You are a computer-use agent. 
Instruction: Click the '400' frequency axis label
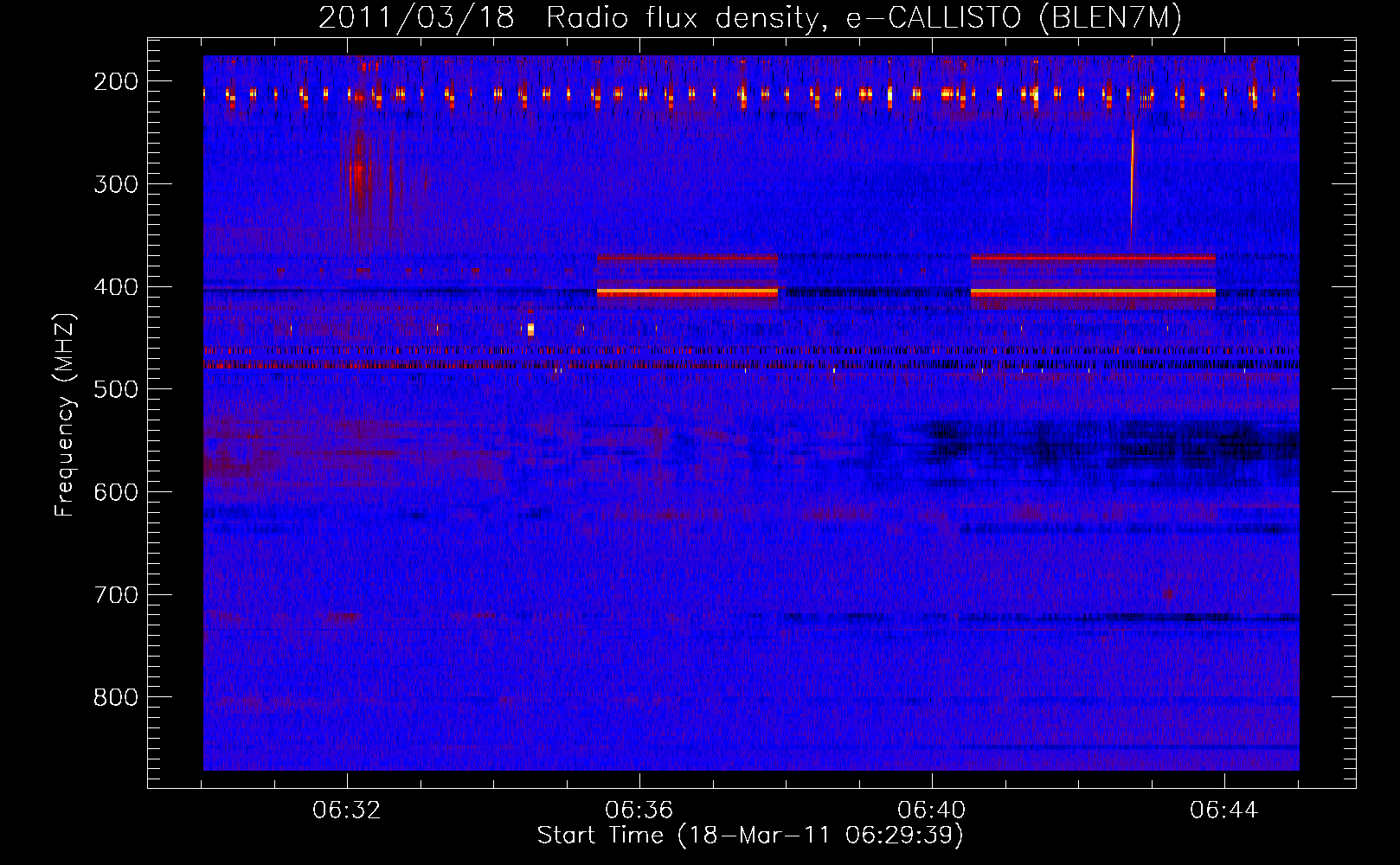(x=115, y=287)
